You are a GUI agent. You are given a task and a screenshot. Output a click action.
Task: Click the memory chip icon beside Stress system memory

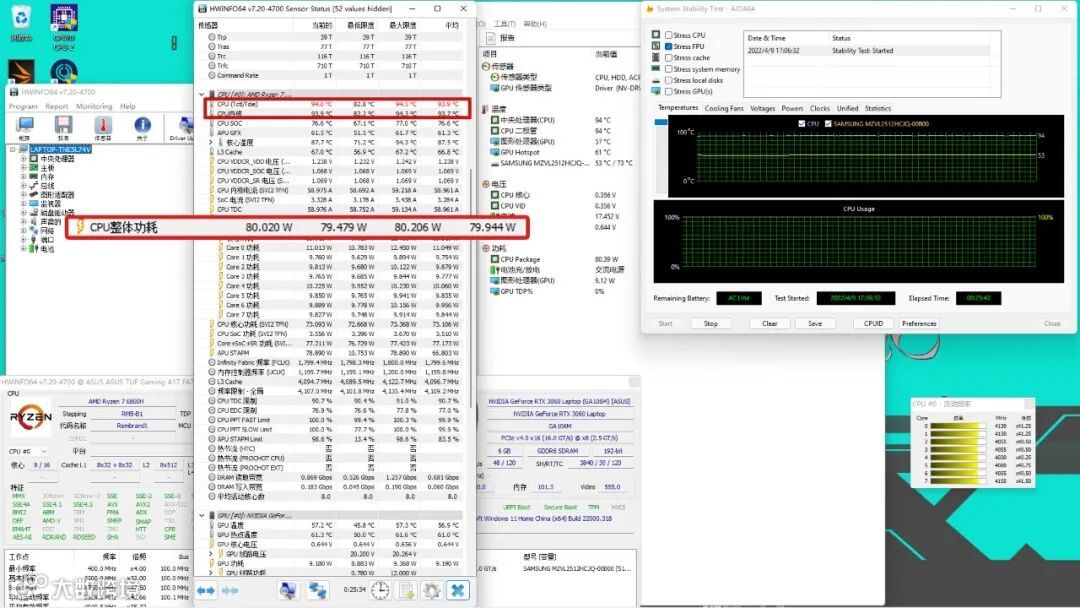(656, 69)
